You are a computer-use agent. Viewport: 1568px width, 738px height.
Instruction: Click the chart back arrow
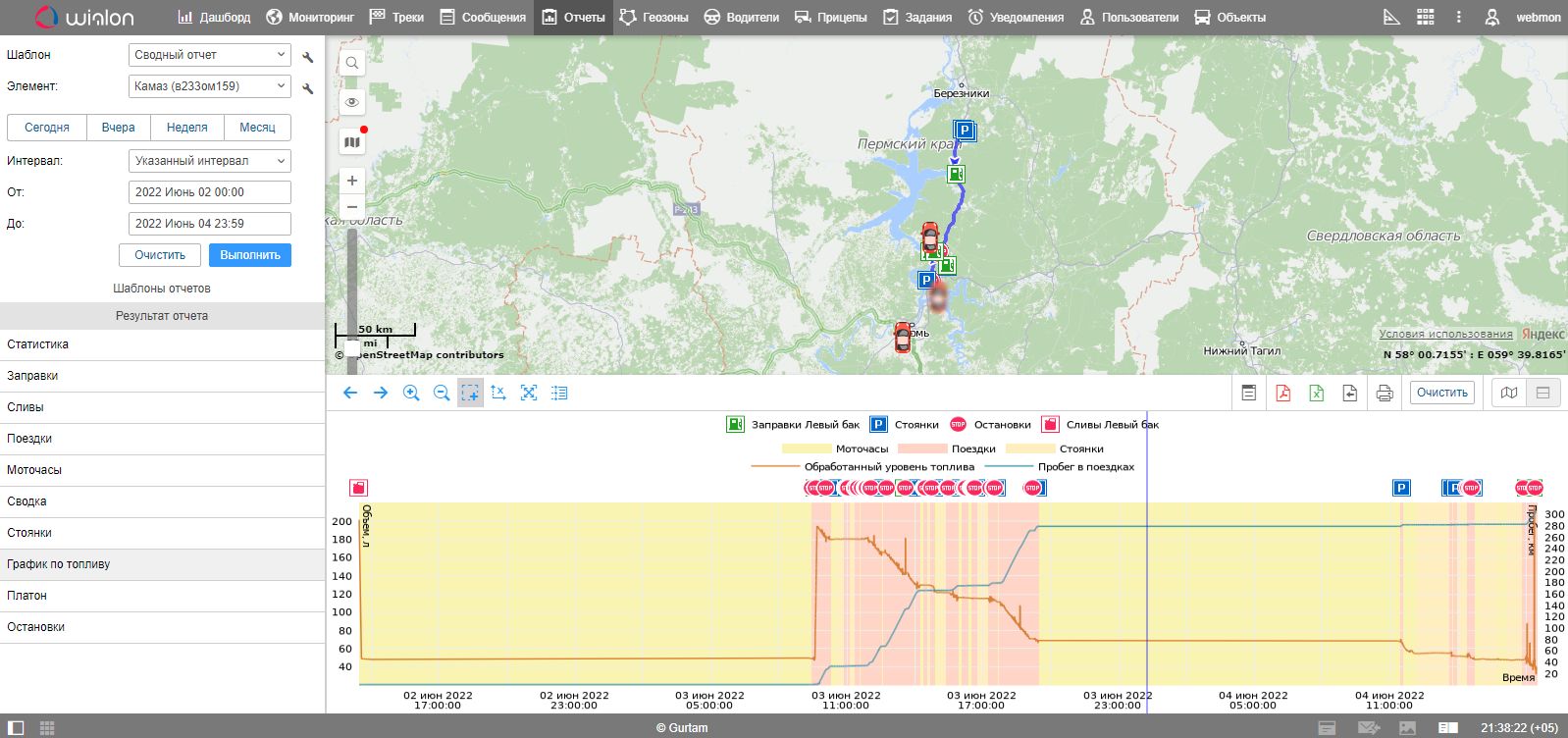click(x=350, y=393)
